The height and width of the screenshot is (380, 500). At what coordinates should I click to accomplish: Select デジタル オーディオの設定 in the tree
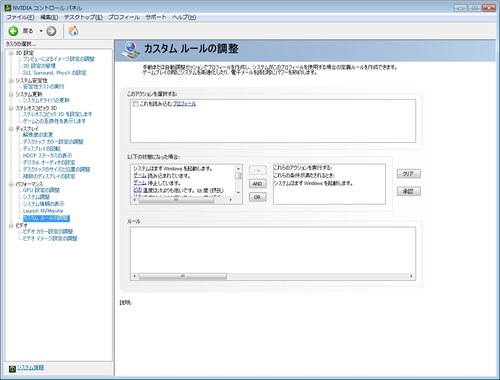click(x=49, y=163)
